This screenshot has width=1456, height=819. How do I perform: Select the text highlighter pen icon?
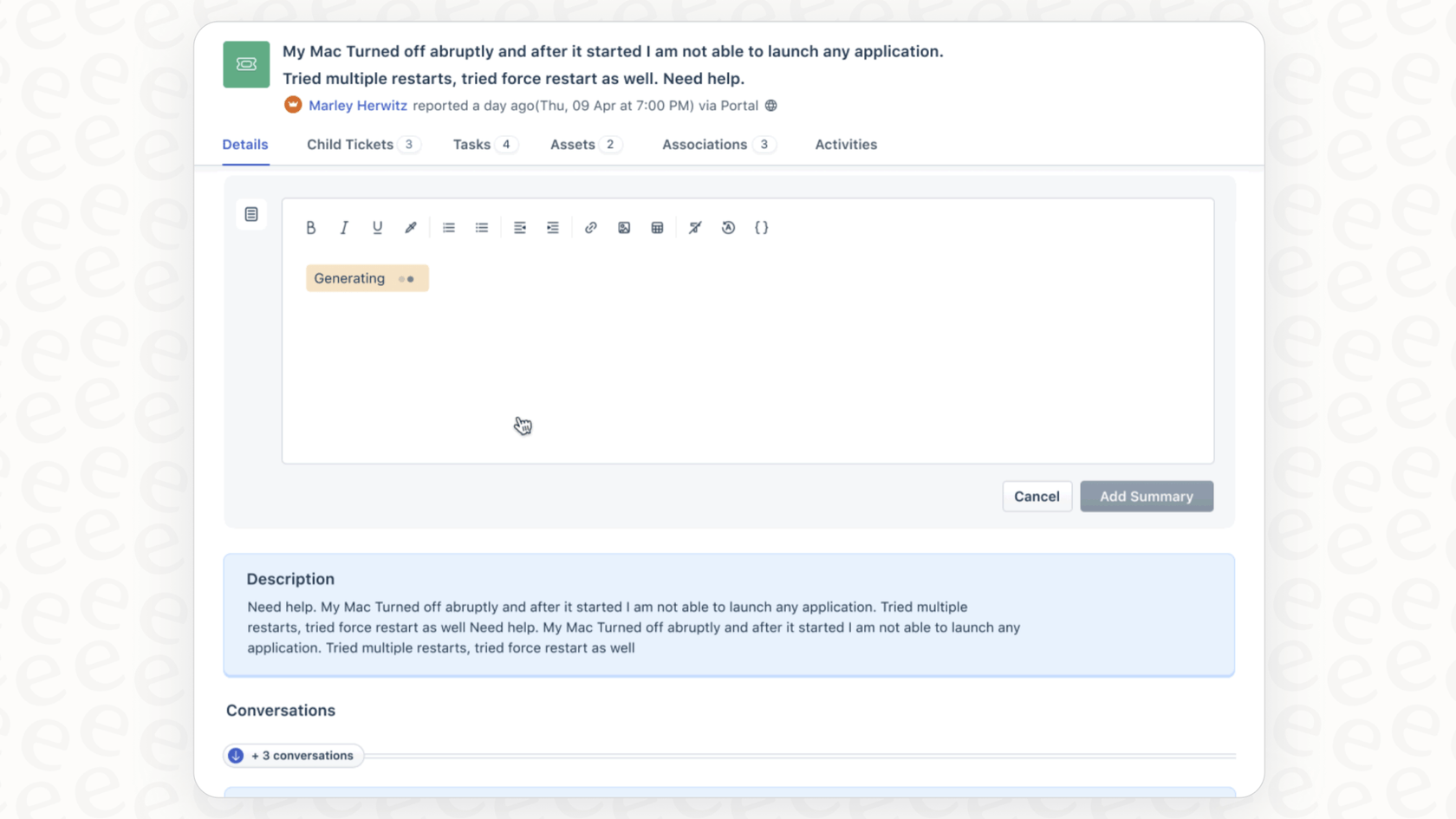[x=411, y=227]
